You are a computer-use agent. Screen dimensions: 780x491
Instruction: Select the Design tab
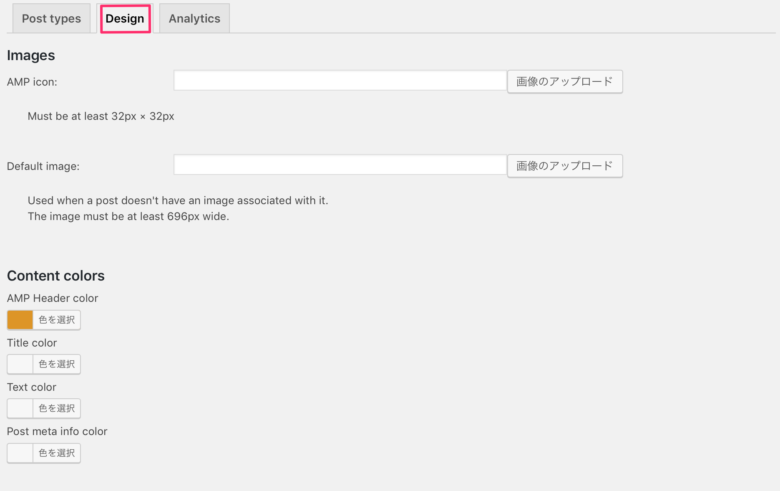coord(125,18)
